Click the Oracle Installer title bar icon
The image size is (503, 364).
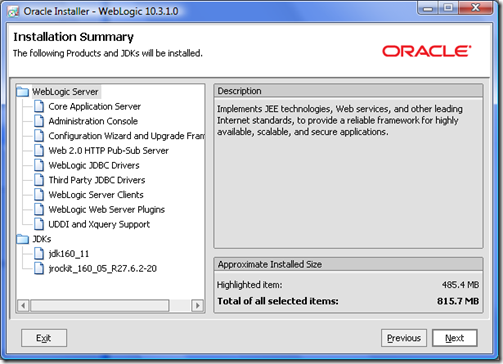tap(13, 12)
